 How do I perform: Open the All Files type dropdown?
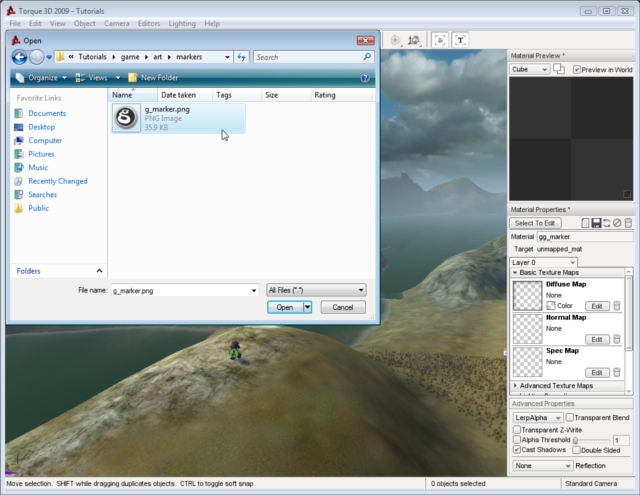316,290
